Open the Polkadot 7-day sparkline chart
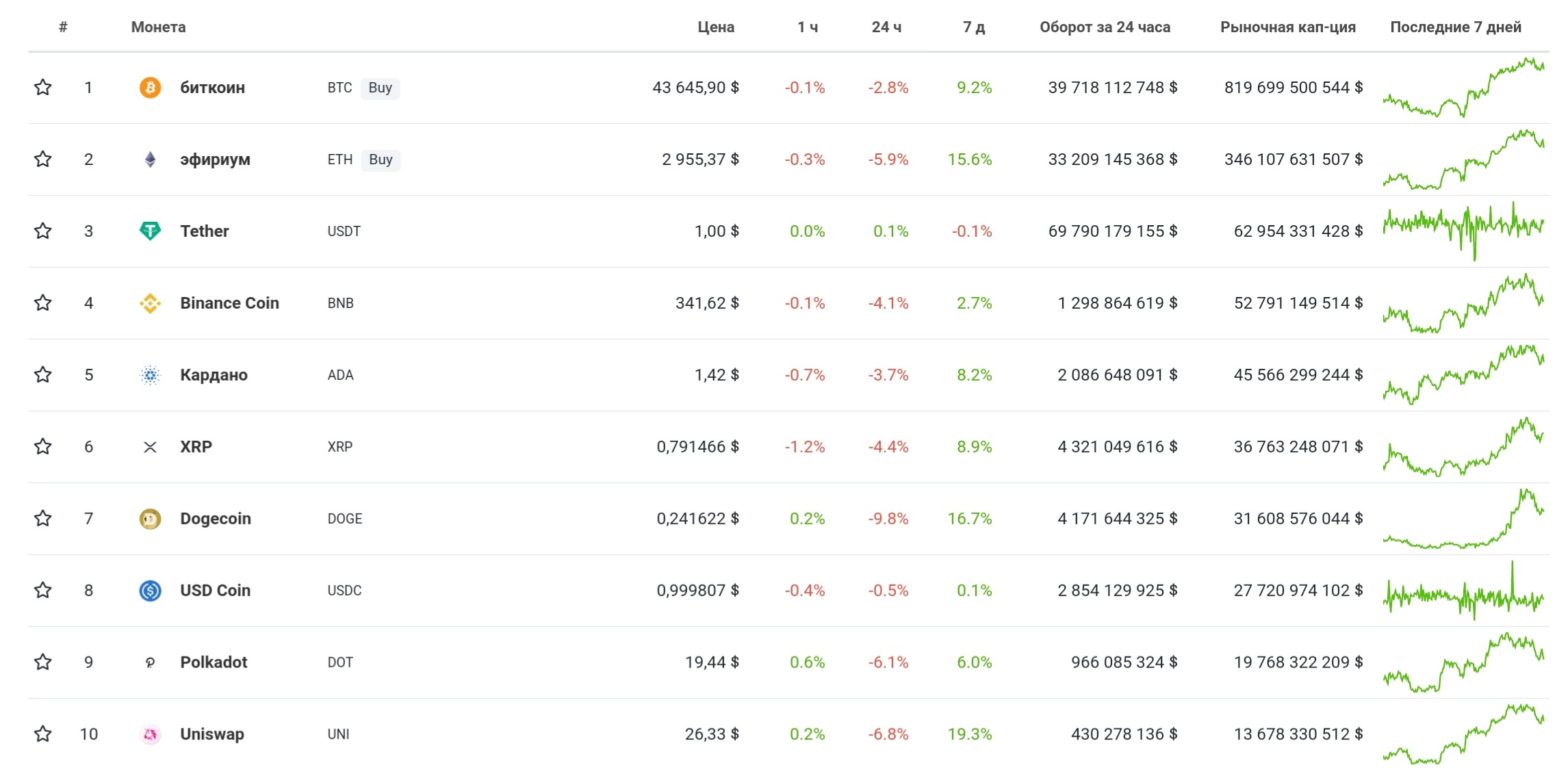 pos(1463,663)
